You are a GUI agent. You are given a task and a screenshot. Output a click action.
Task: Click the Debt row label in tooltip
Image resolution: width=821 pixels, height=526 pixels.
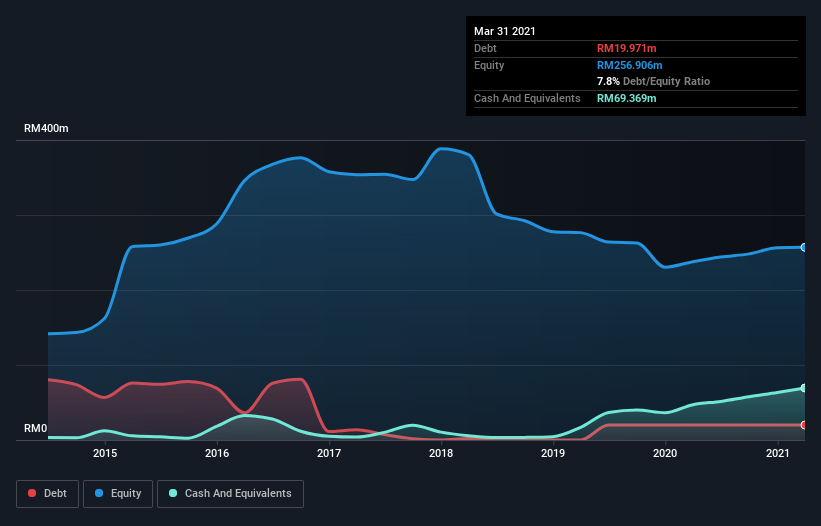click(x=485, y=48)
